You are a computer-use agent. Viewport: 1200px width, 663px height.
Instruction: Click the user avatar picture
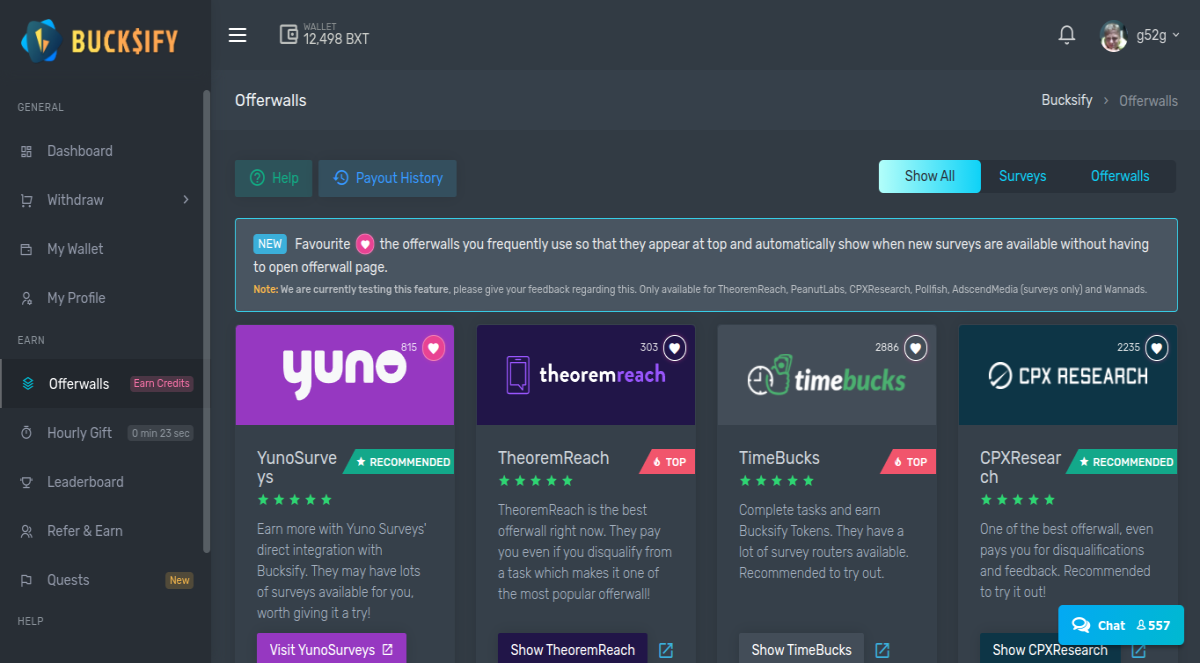pyautogui.click(x=1113, y=36)
